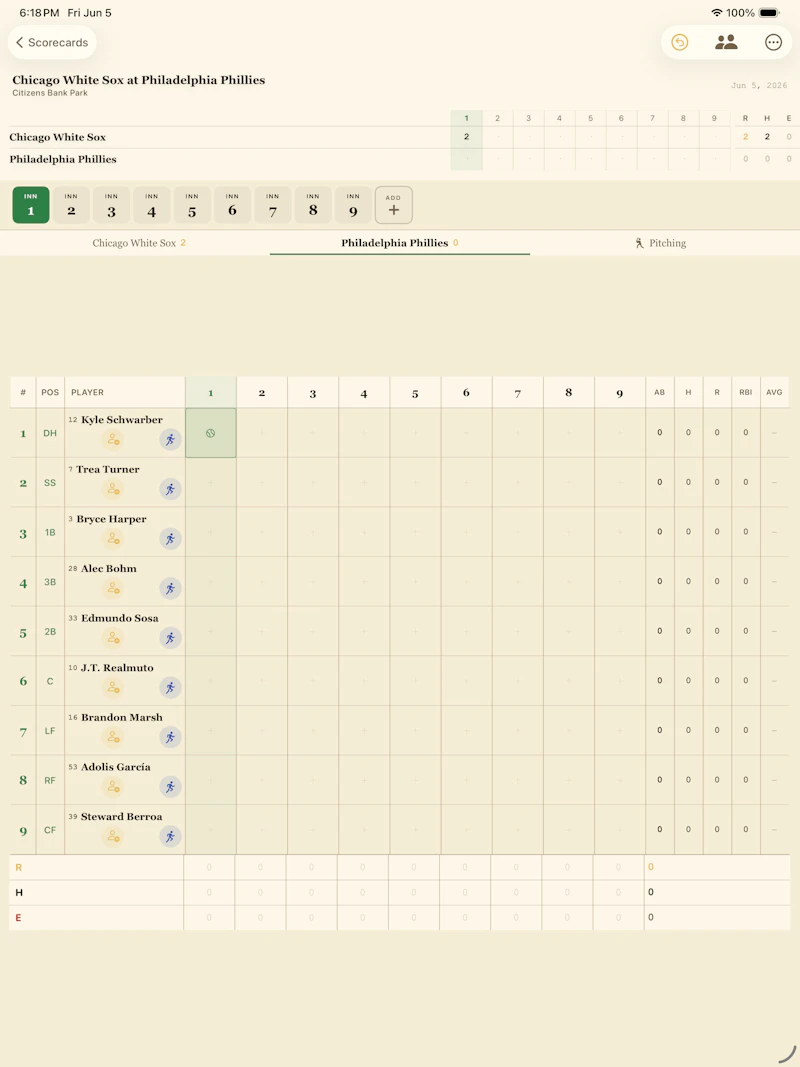This screenshot has width=800, height=1067.
Task: Tap the Jun 5, 2026 date
Action: click(759, 86)
